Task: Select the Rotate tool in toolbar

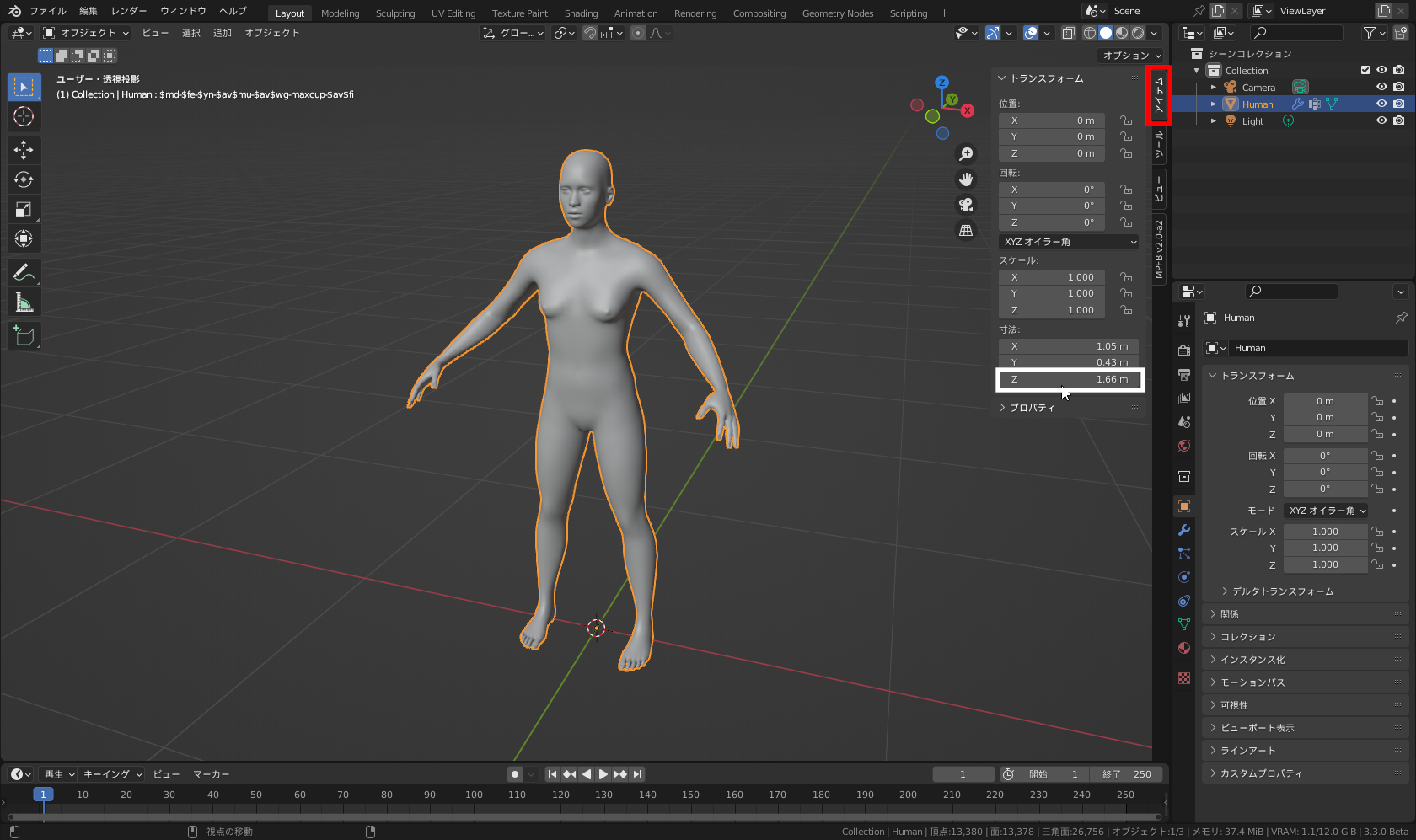Action: pyautogui.click(x=24, y=179)
